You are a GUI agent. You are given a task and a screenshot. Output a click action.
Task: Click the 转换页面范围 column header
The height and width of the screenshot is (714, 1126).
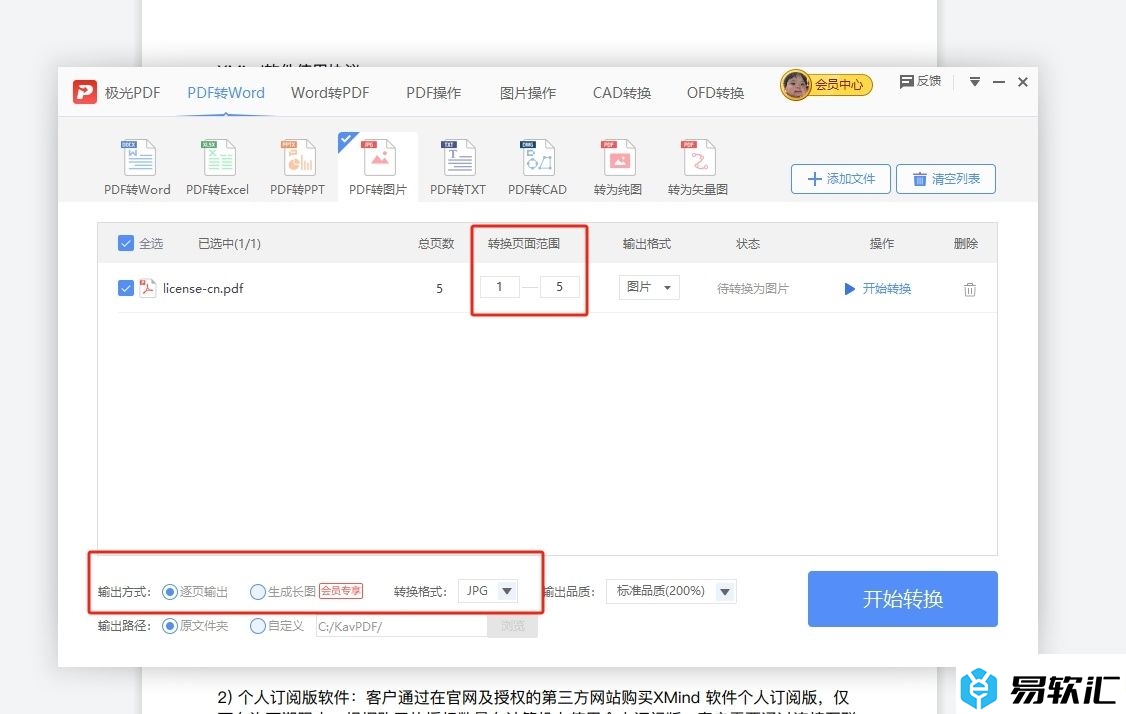point(524,244)
